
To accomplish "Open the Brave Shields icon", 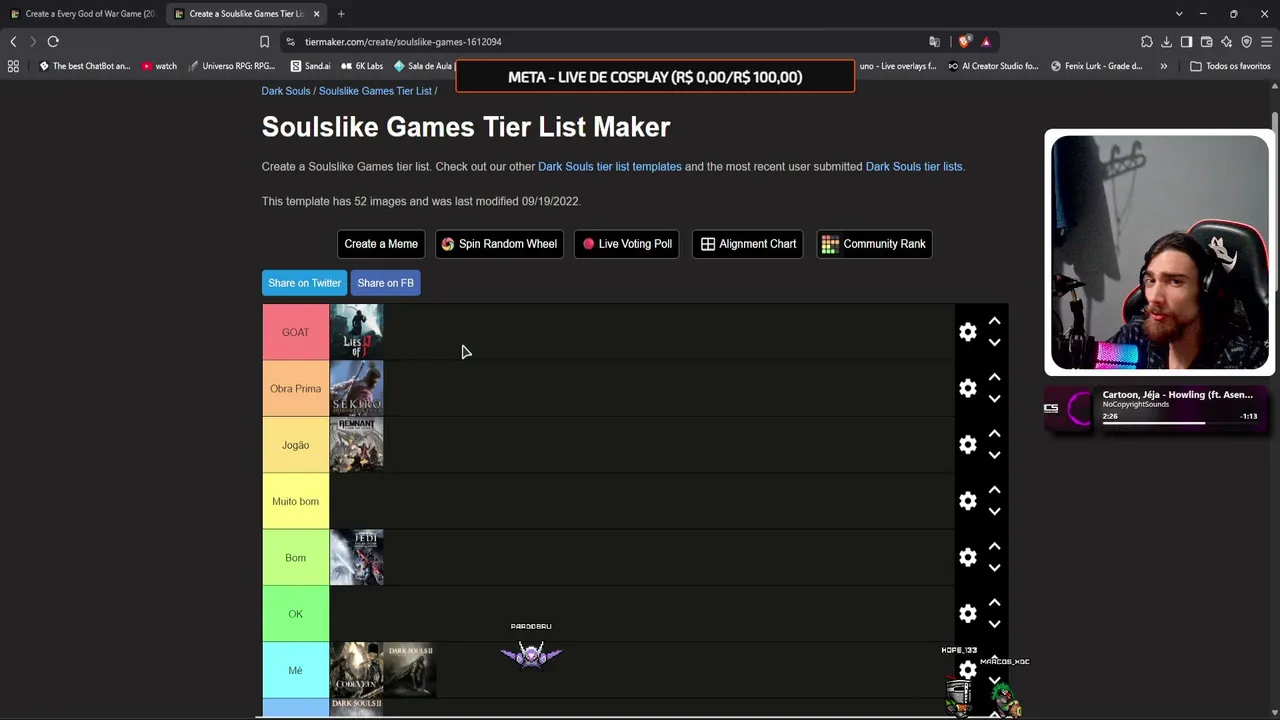I will [x=964, y=42].
